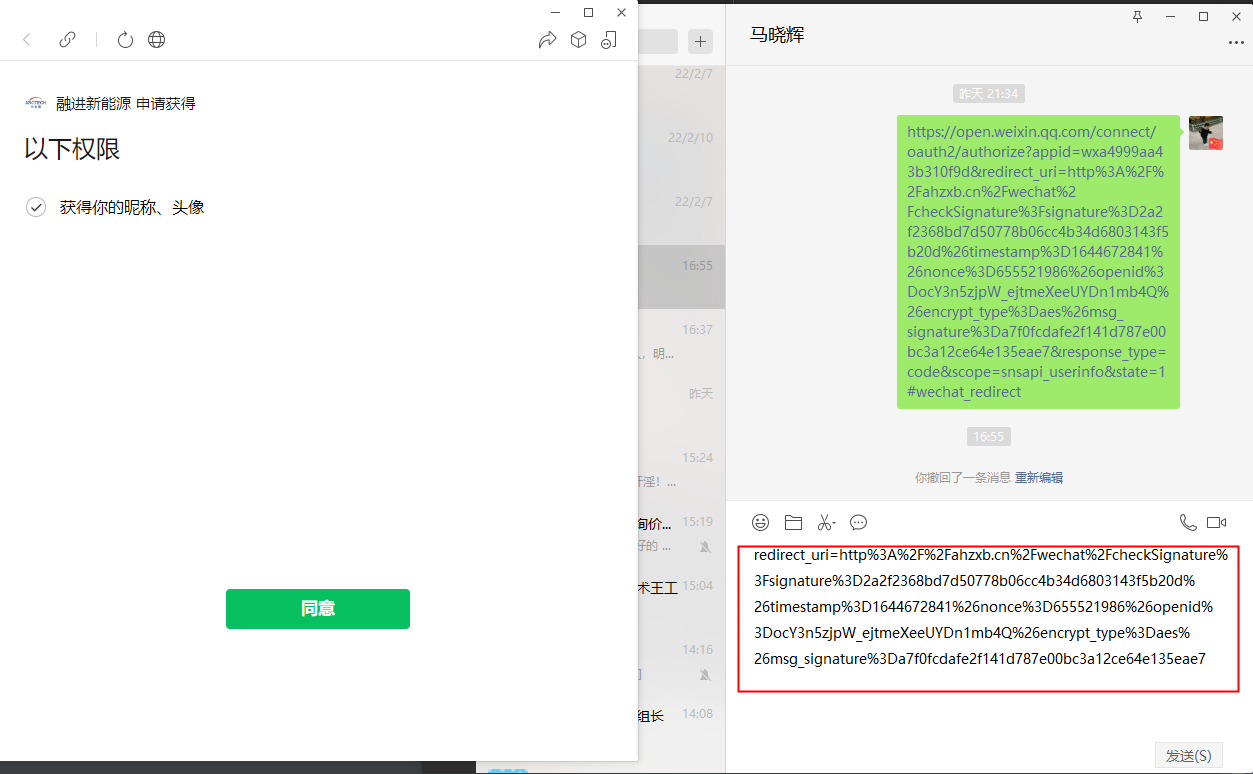Select the screenshot scissors tool
1253x774 pixels.
pyautogui.click(x=826, y=522)
